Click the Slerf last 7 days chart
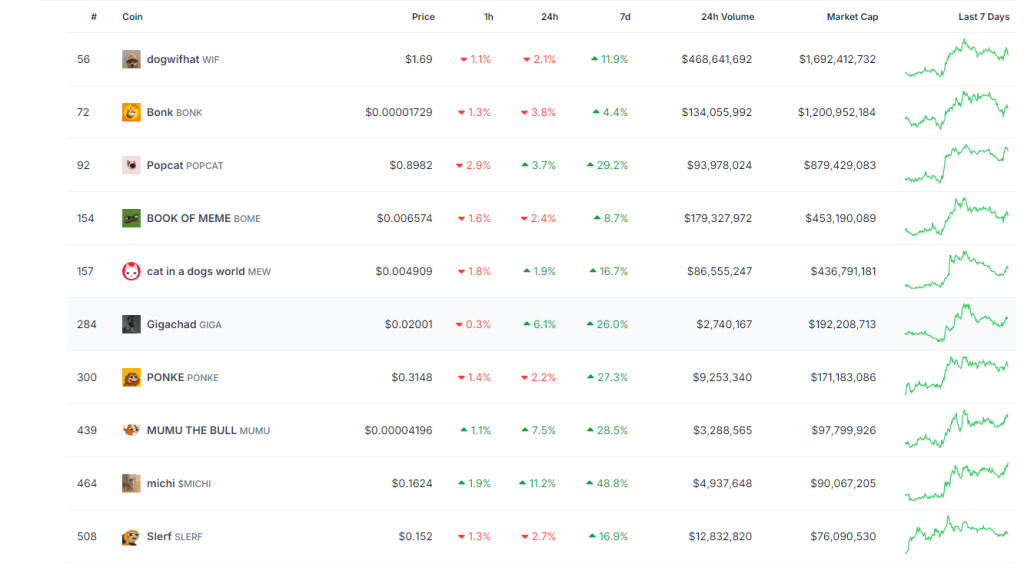This screenshot has height=564, width=1024. (956, 535)
